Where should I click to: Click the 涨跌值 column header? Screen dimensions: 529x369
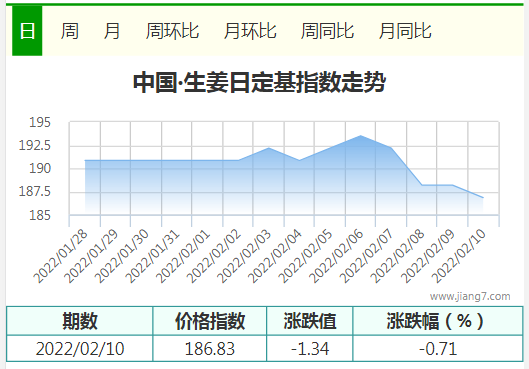[310, 321]
